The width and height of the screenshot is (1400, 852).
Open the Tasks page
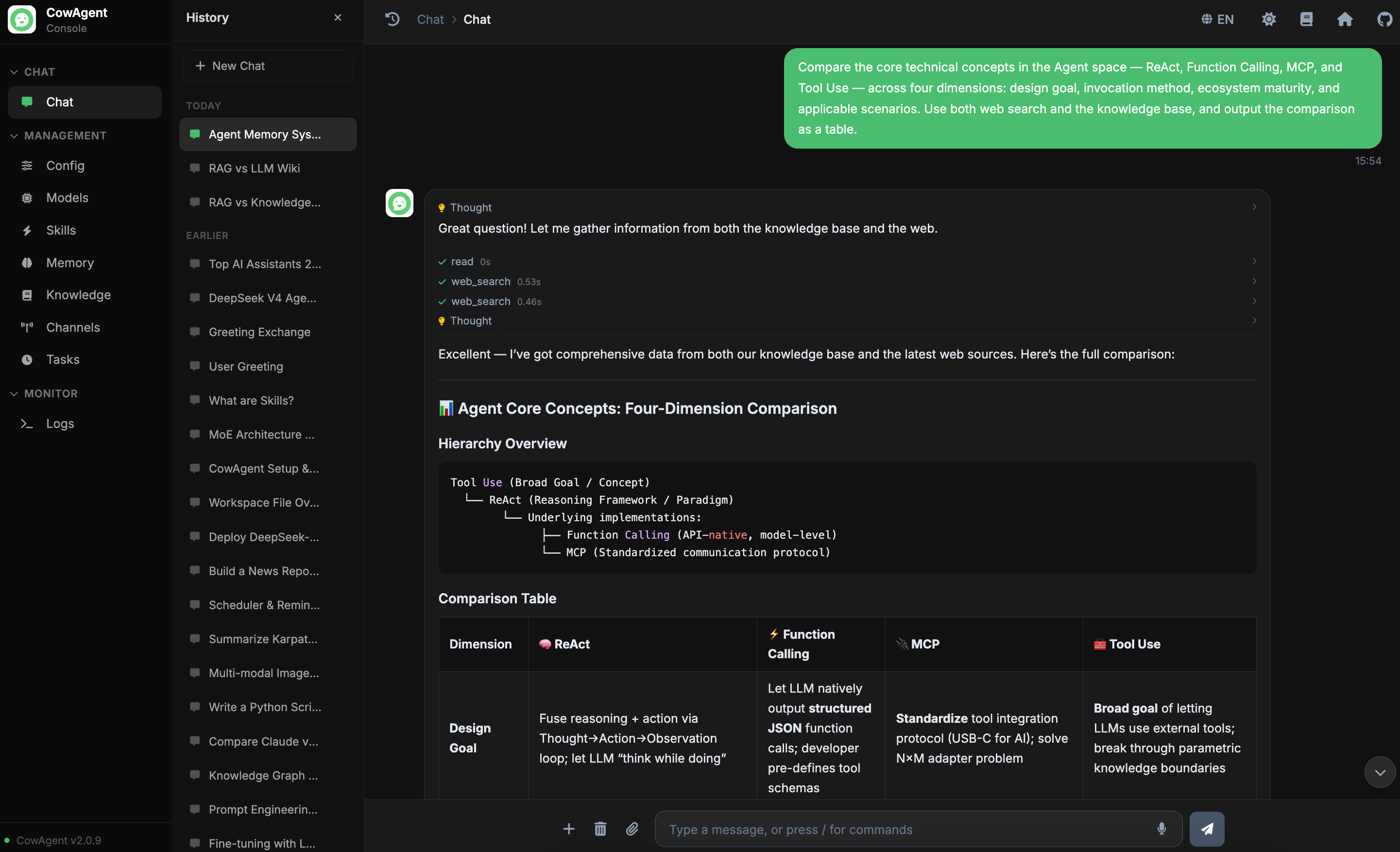pos(85,359)
